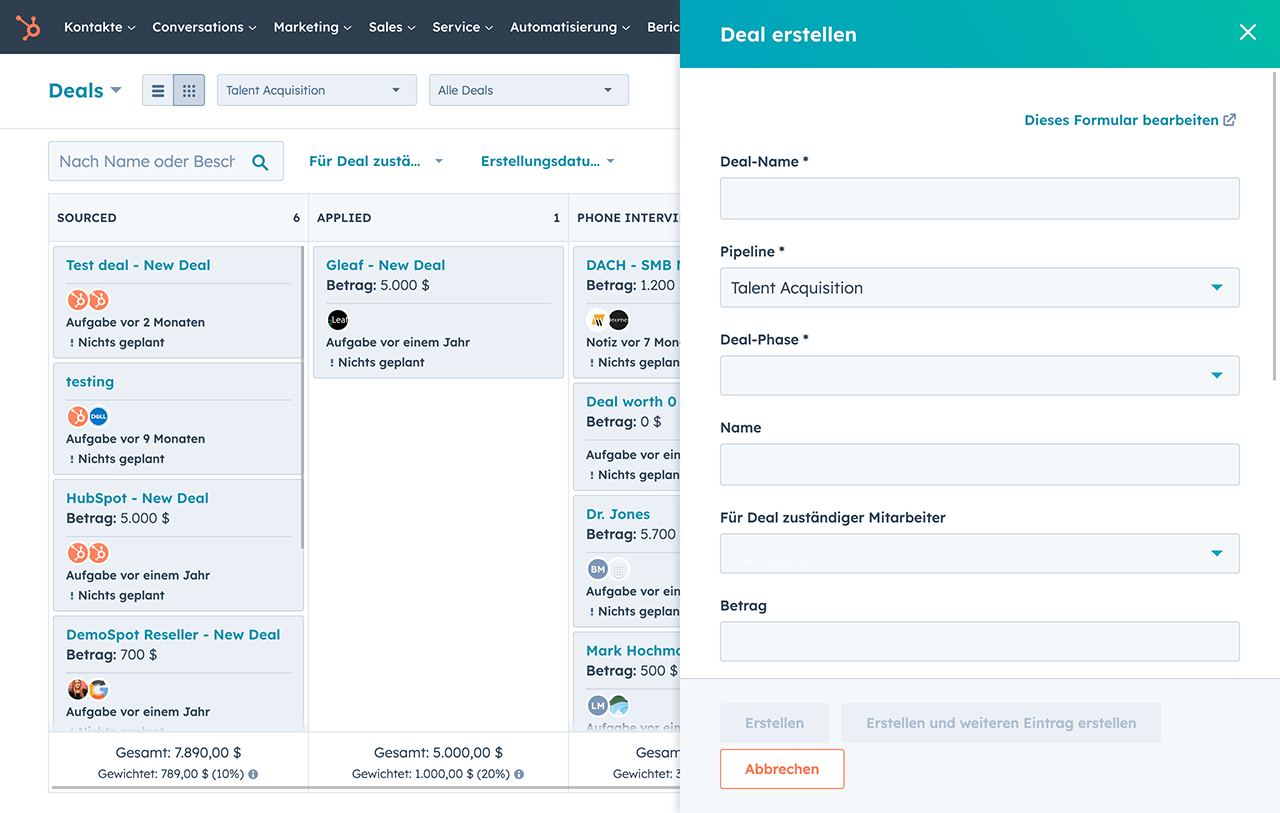This screenshot has width=1280, height=813.
Task: Open the testing deal link
Action: point(90,382)
